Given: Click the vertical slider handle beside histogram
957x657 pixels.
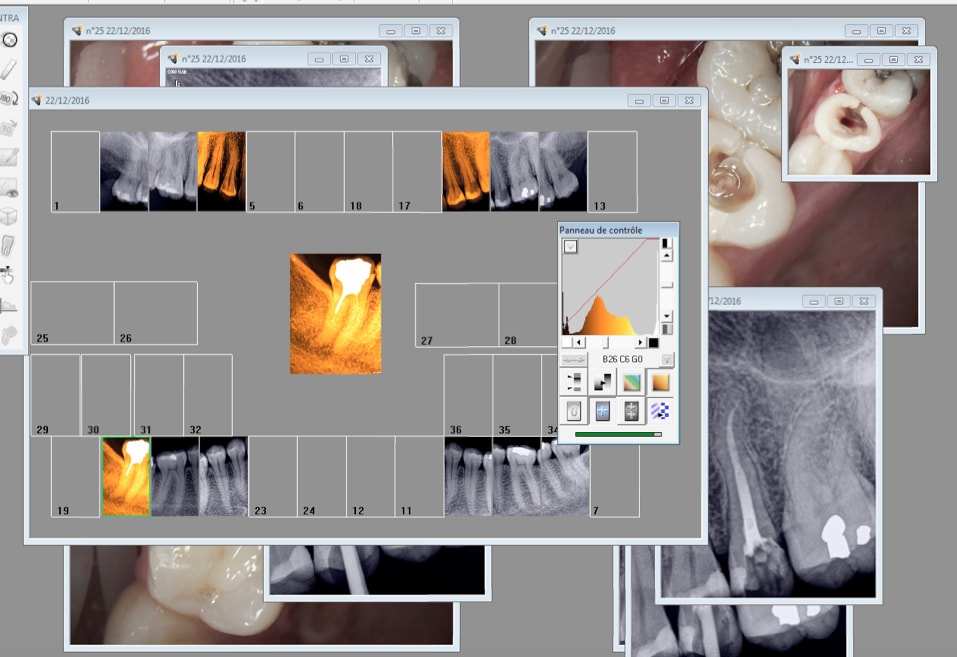Looking at the screenshot, I should 667,285.
